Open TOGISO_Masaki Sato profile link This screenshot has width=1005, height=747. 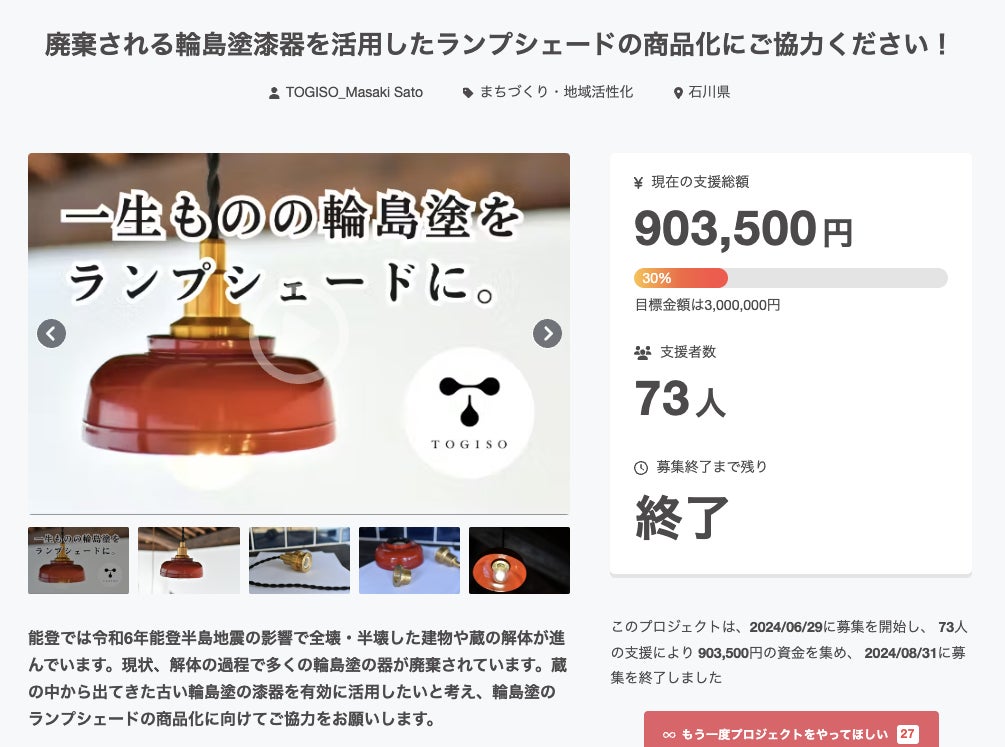[x=354, y=92]
